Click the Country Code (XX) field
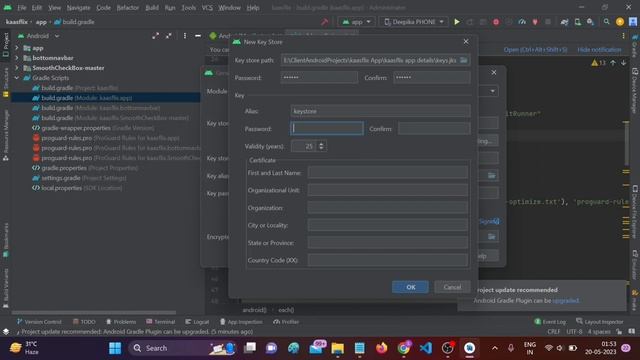The width and height of the screenshot is (640, 360). click(x=388, y=260)
